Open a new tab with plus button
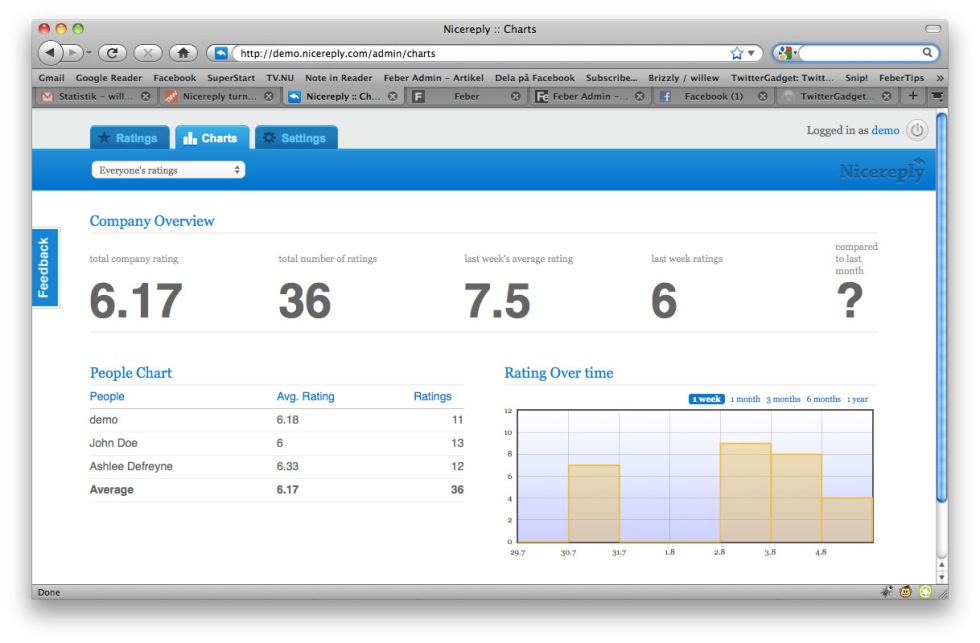 (x=912, y=96)
